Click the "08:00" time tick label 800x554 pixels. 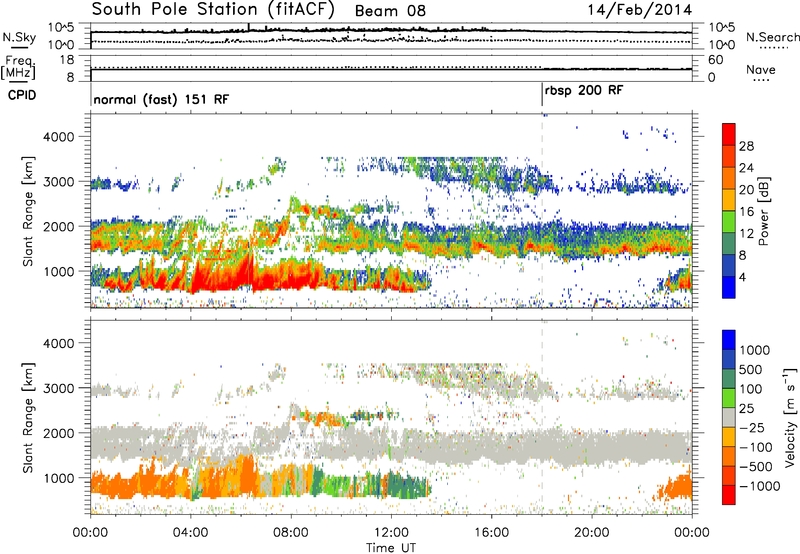(291, 533)
